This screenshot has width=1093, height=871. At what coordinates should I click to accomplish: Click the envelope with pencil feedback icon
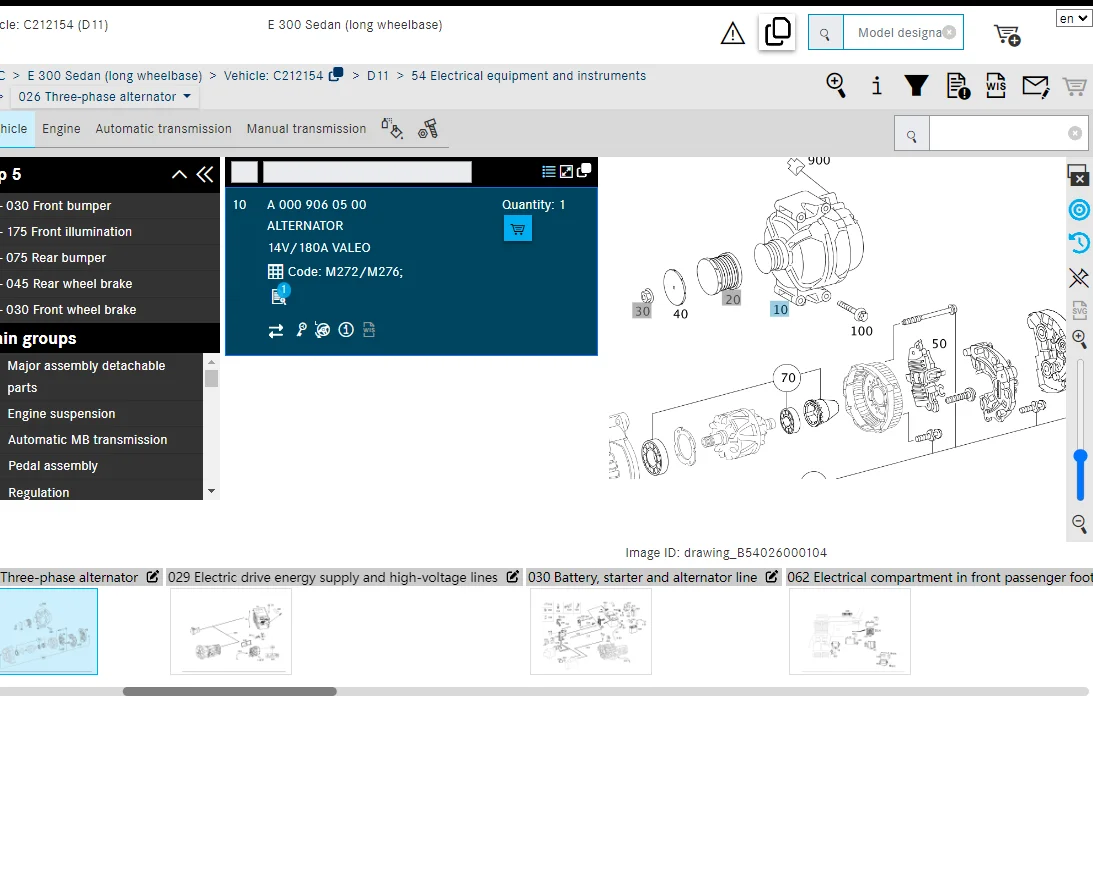(x=1036, y=86)
